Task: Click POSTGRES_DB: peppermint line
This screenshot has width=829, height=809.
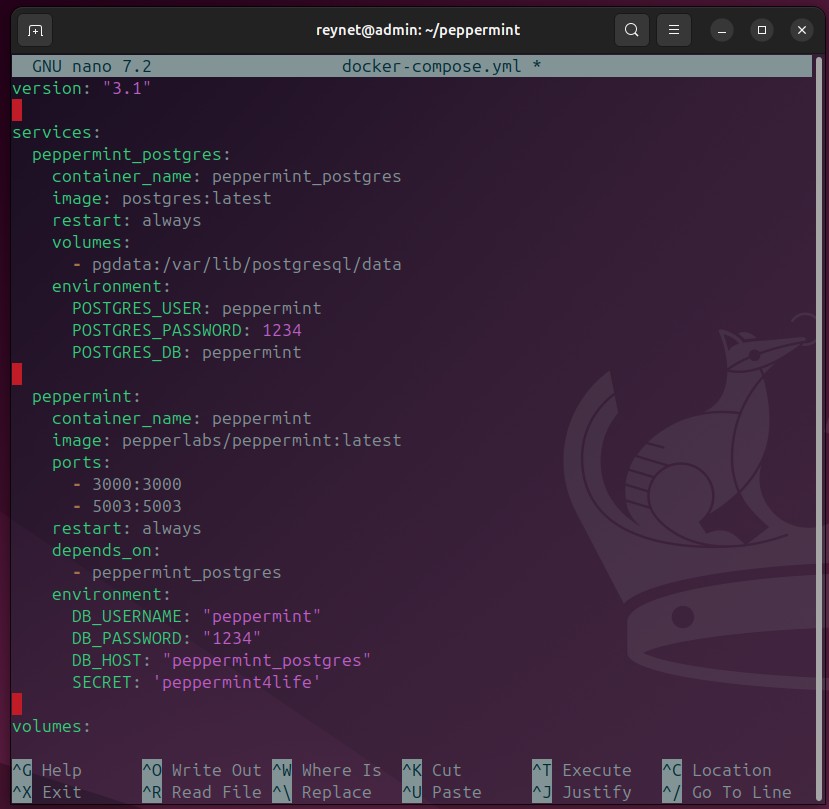Action: click(187, 353)
